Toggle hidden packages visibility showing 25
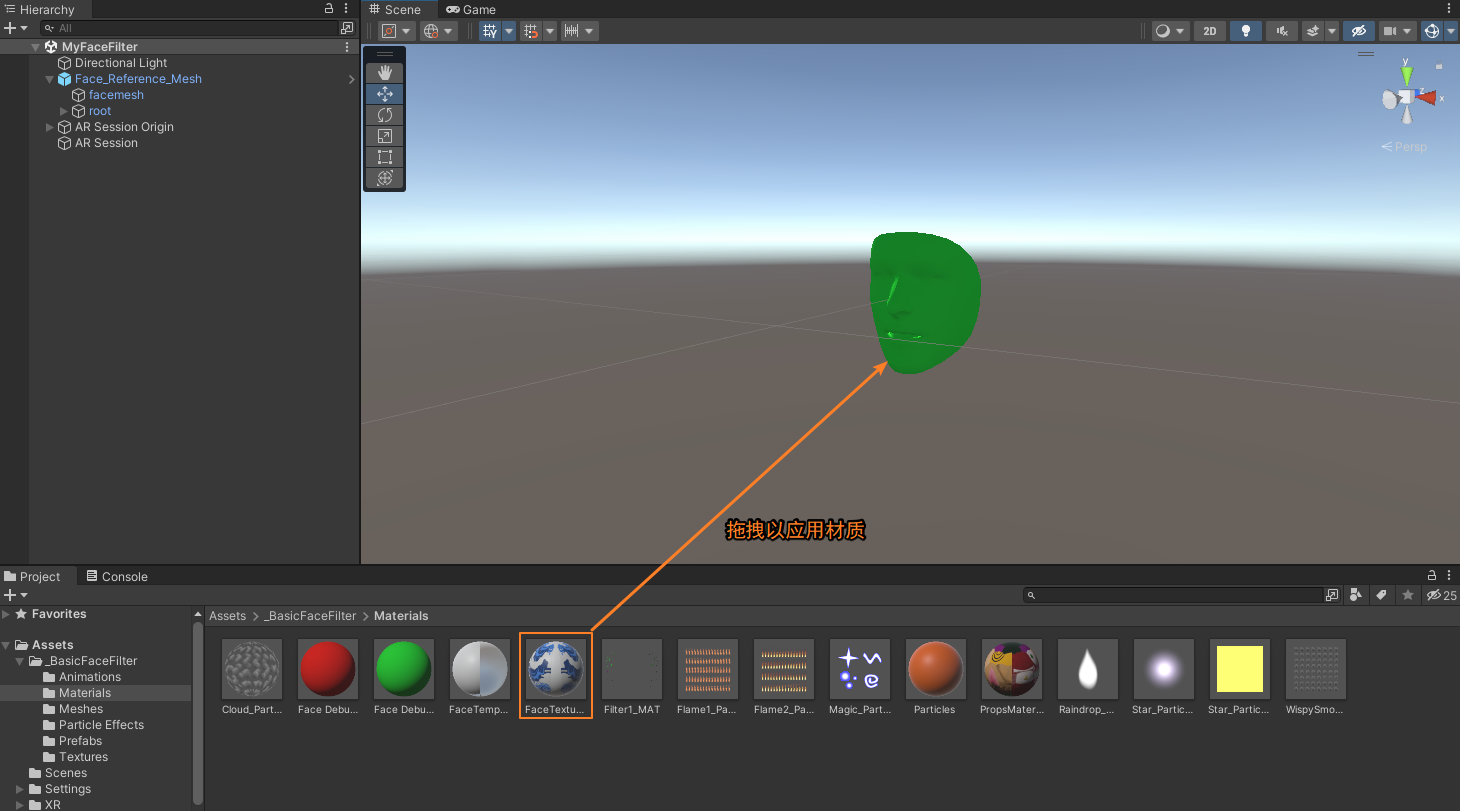This screenshot has width=1460, height=811. (x=1441, y=595)
